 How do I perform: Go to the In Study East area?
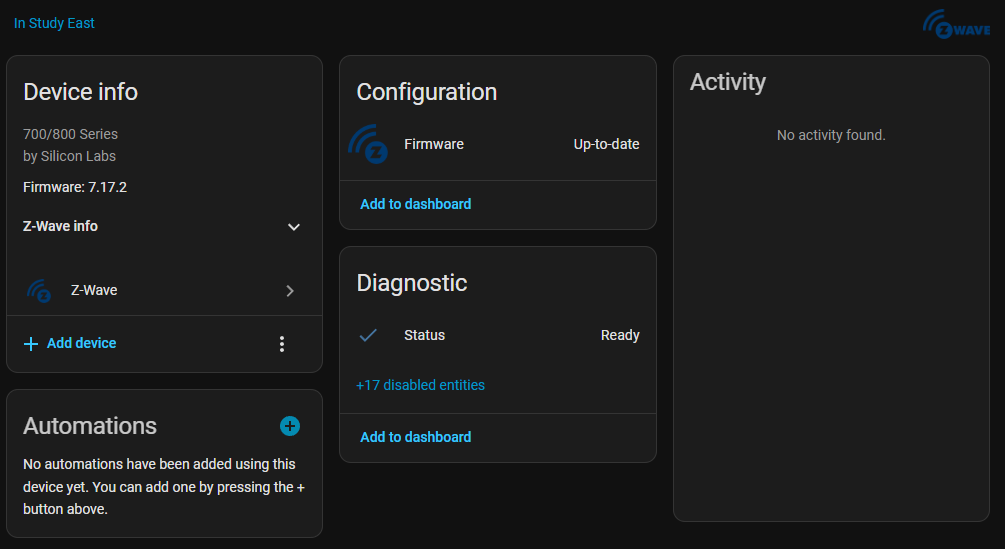click(54, 23)
